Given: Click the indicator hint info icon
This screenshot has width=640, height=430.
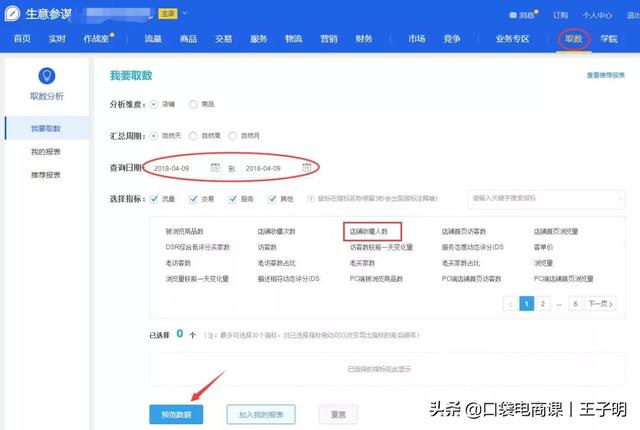Looking at the screenshot, I should tap(311, 199).
